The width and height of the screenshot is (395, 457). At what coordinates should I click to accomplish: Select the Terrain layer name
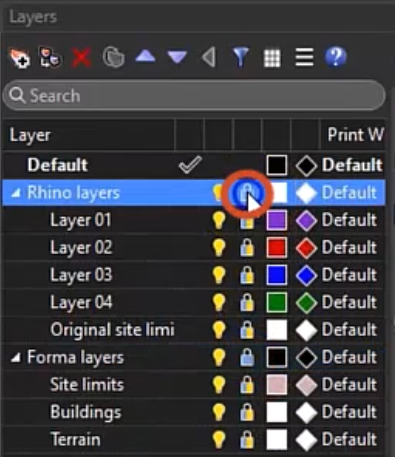coord(75,439)
